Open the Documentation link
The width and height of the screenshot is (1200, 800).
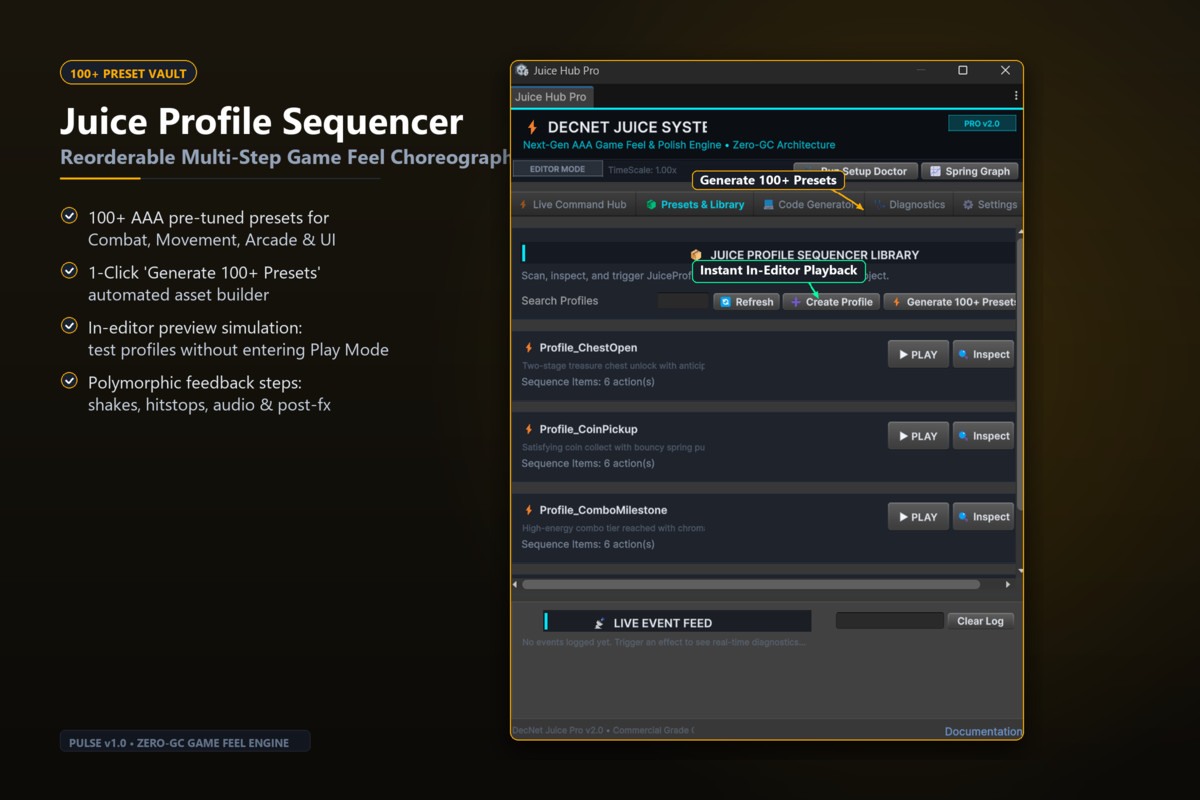pos(983,731)
